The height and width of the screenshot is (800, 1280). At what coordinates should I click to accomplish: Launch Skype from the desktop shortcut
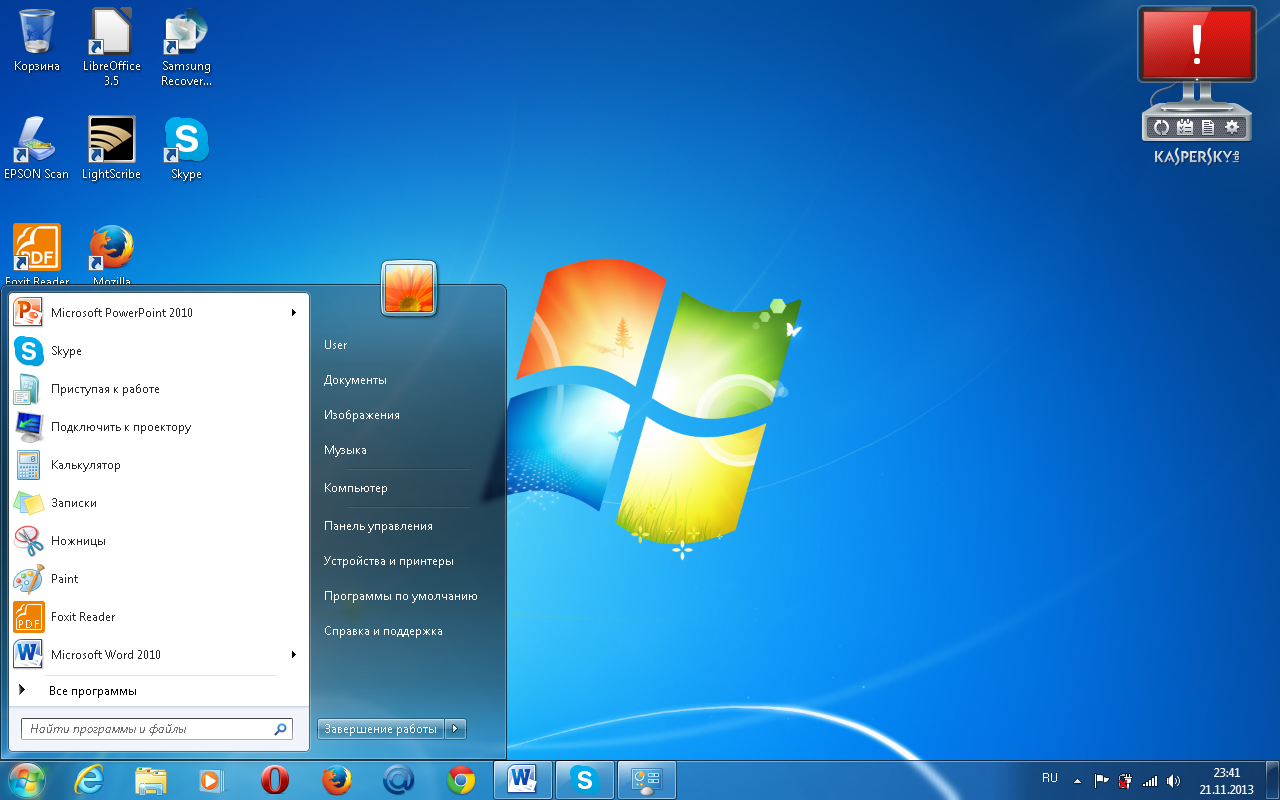186,148
